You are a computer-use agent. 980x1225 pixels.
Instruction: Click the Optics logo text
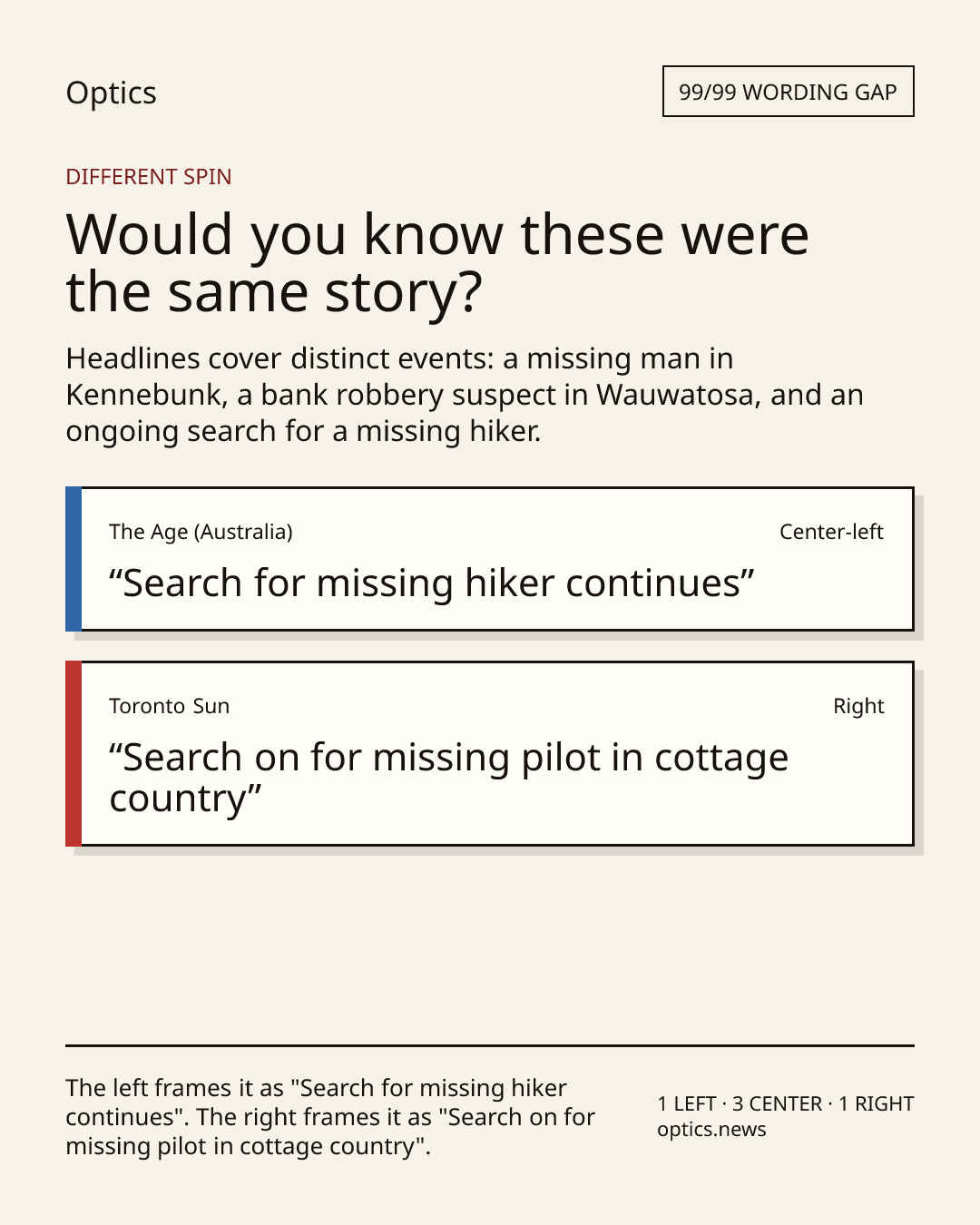[x=111, y=93]
